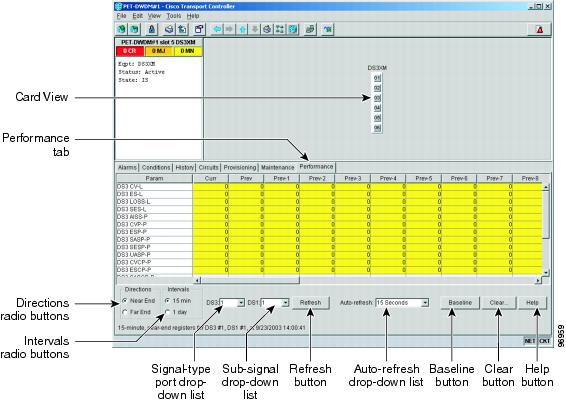Open preferences via the toolbar window icon
The image size is (566, 402).
(199, 29)
